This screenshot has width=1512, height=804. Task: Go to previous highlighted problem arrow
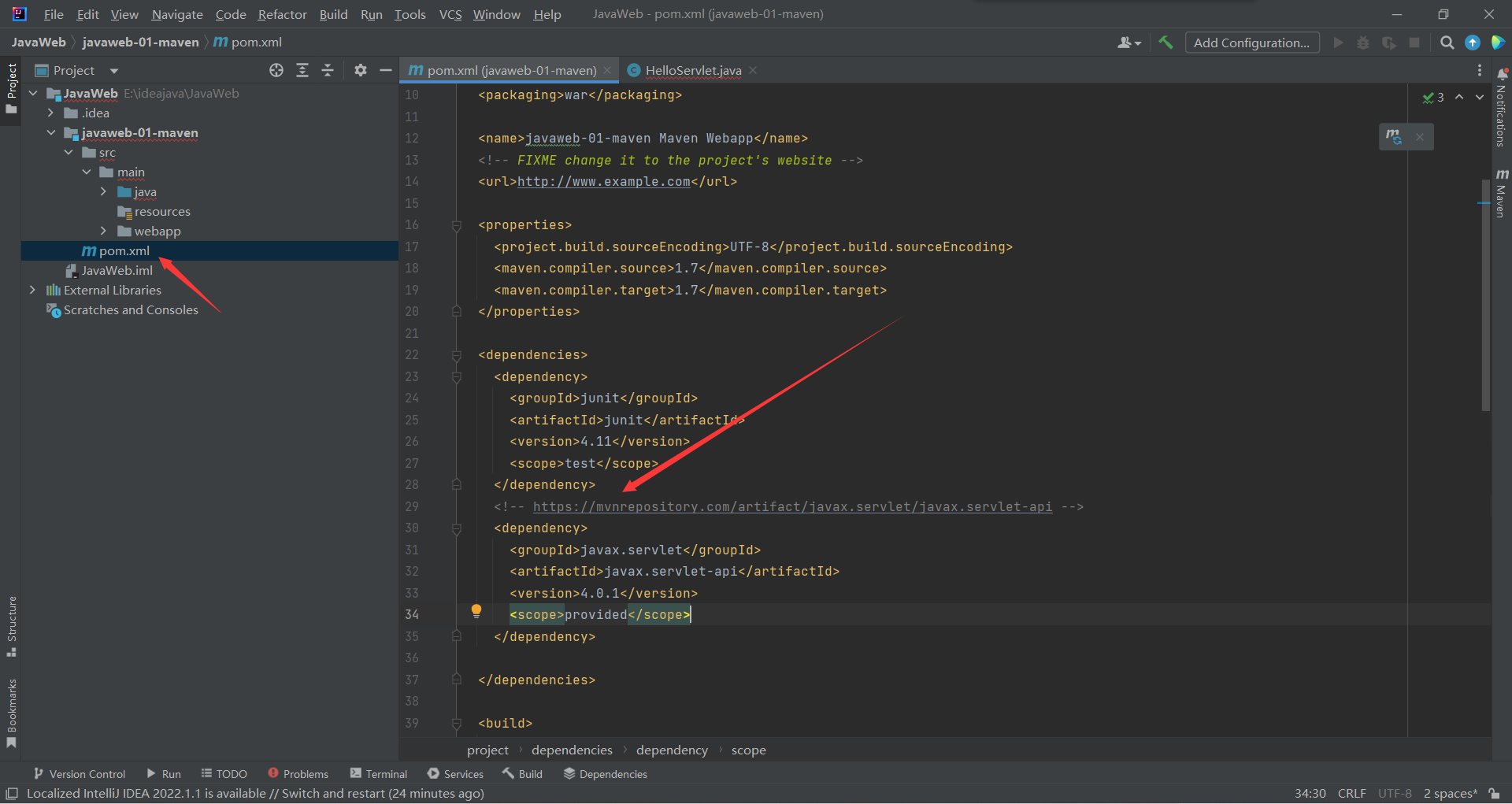1459,97
